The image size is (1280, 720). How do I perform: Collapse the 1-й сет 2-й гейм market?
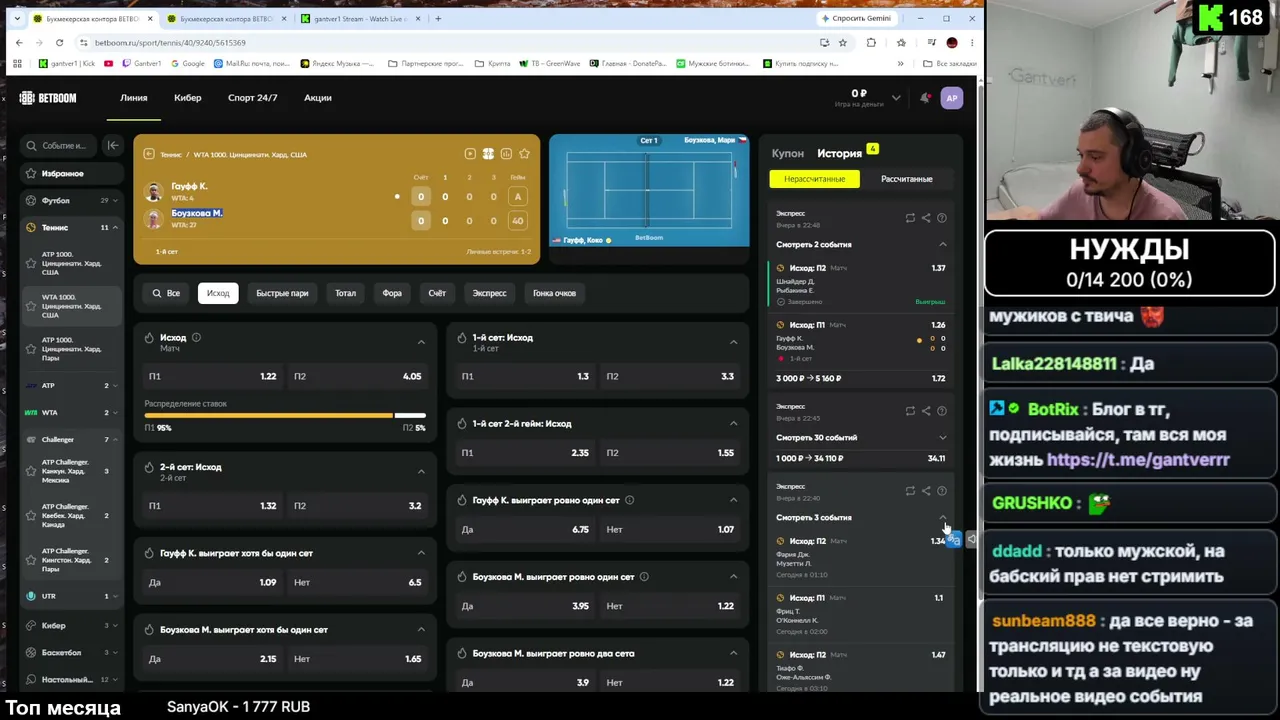click(x=733, y=423)
